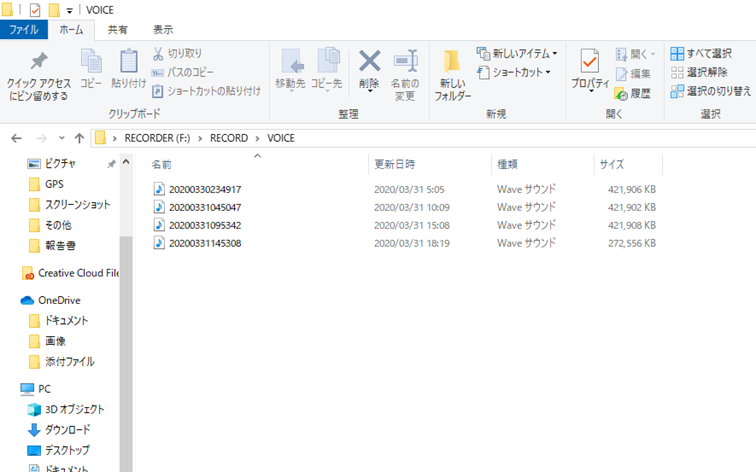Switch to View (表示) tab
The height and width of the screenshot is (472, 756).
[x=163, y=29]
